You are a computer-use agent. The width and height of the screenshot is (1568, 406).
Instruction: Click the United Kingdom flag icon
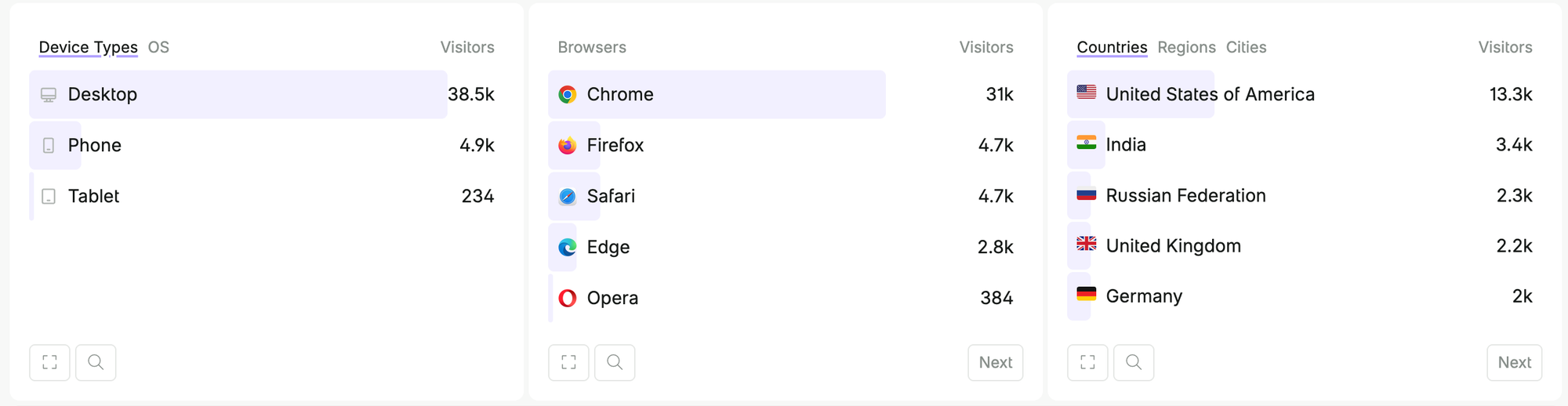1087,245
